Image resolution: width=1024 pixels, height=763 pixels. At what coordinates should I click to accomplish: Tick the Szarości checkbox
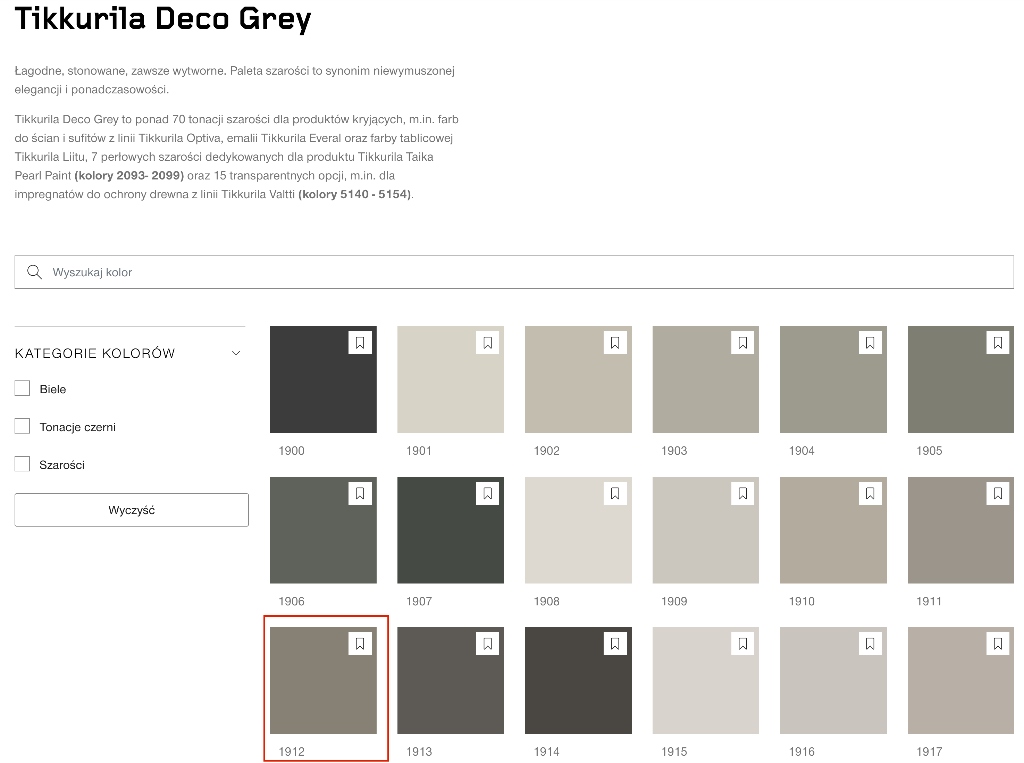coord(22,464)
